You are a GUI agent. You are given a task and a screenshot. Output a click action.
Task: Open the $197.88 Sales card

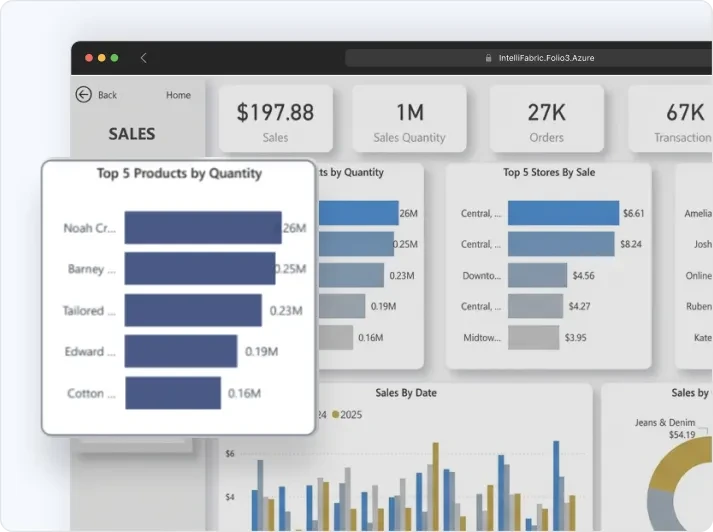(x=276, y=119)
